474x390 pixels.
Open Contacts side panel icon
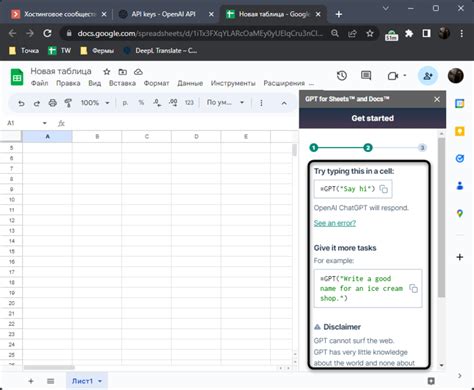460,186
